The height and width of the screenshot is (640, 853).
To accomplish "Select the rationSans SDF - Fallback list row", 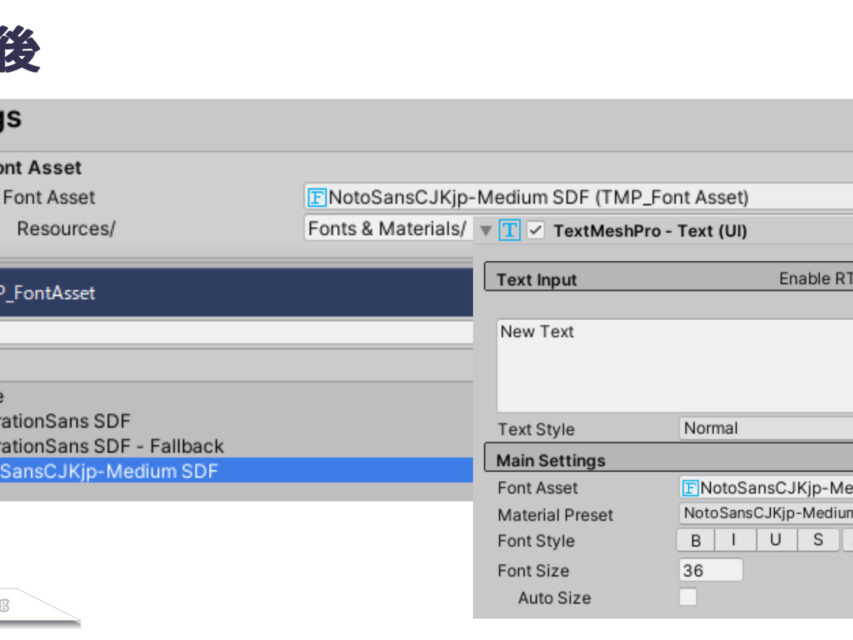I will coord(236,446).
